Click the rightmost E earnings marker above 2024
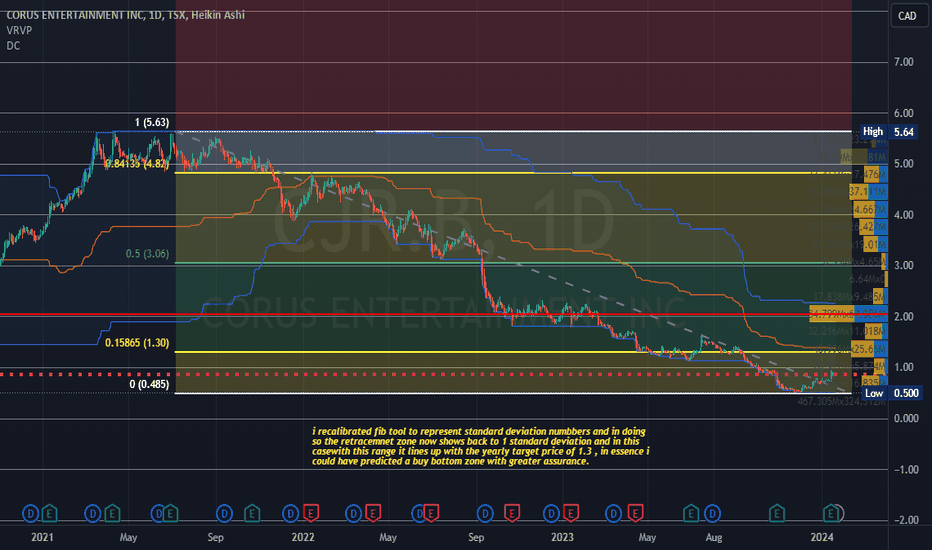This screenshot has height=550, width=932. click(x=831, y=513)
